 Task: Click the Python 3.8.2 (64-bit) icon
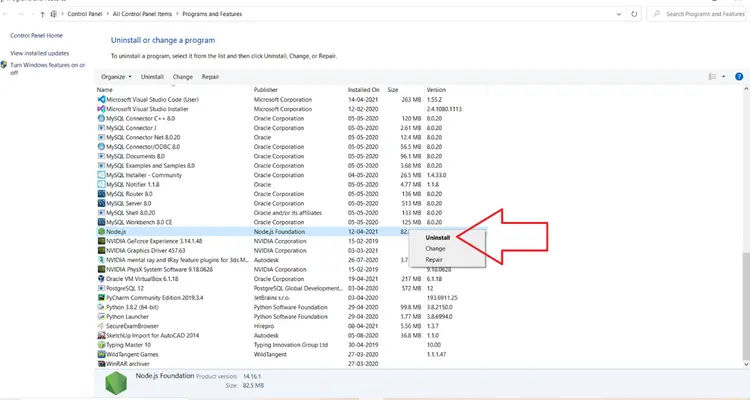click(x=101, y=307)
